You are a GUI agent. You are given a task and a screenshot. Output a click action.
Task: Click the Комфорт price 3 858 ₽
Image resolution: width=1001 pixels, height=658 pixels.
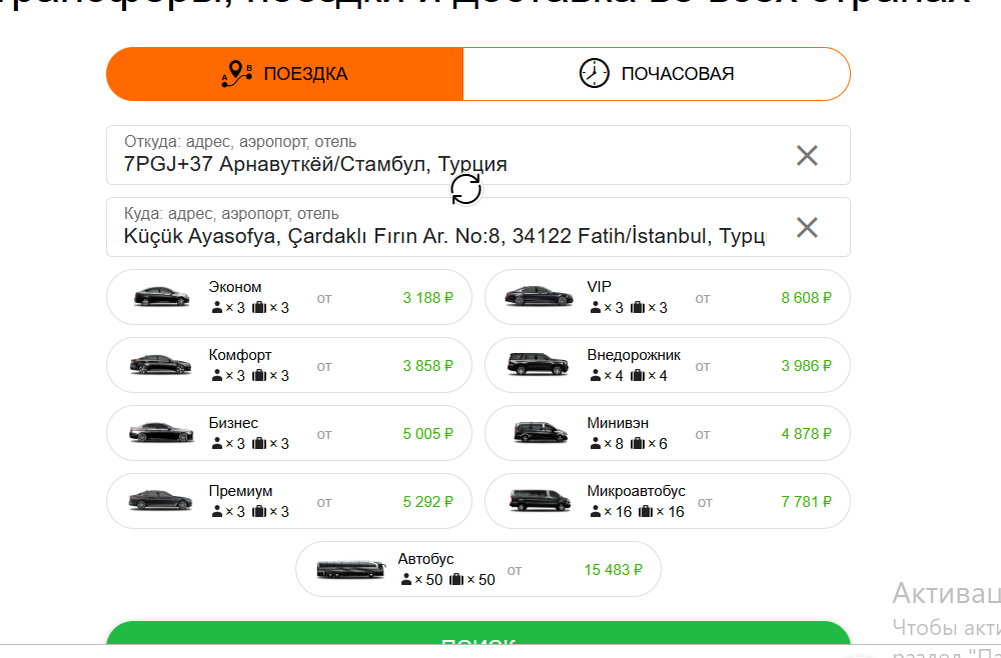[x=428, y=366]
